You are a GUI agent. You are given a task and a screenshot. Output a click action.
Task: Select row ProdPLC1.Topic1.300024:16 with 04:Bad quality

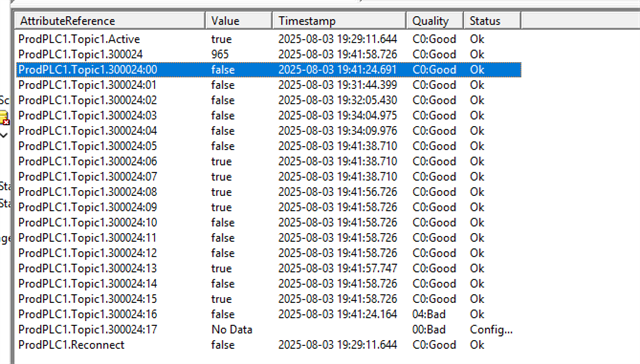click(x=269, y=314)
